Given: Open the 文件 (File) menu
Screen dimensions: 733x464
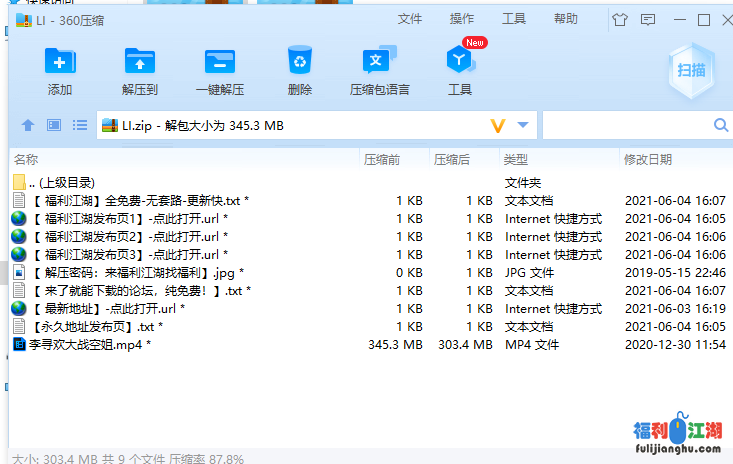Looking at the screenshot, I should pyautogui.click(x=410, y=19).
